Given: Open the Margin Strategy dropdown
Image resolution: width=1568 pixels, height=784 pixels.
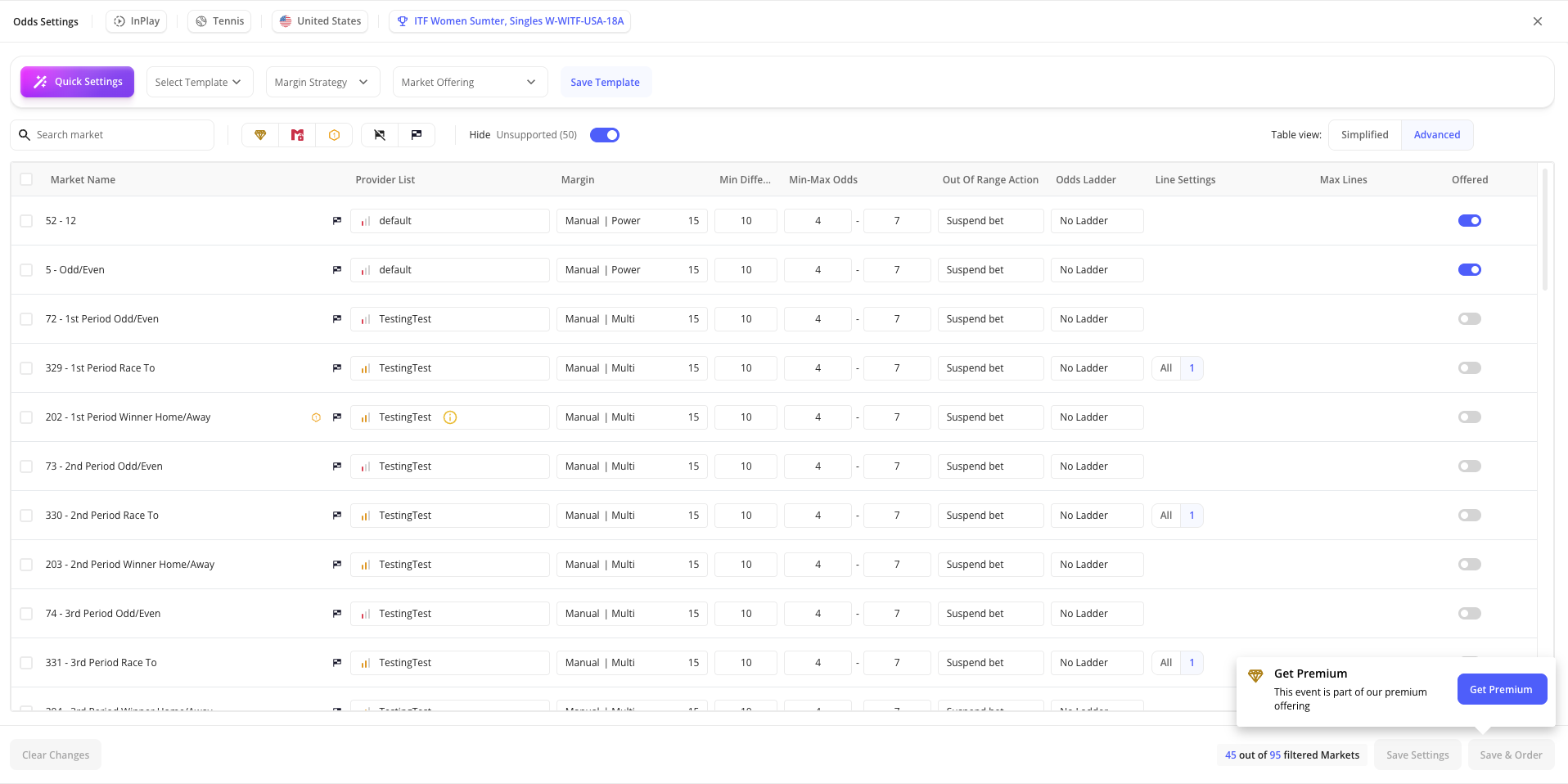Looking at the screenshot, I should tap(322, 82).
